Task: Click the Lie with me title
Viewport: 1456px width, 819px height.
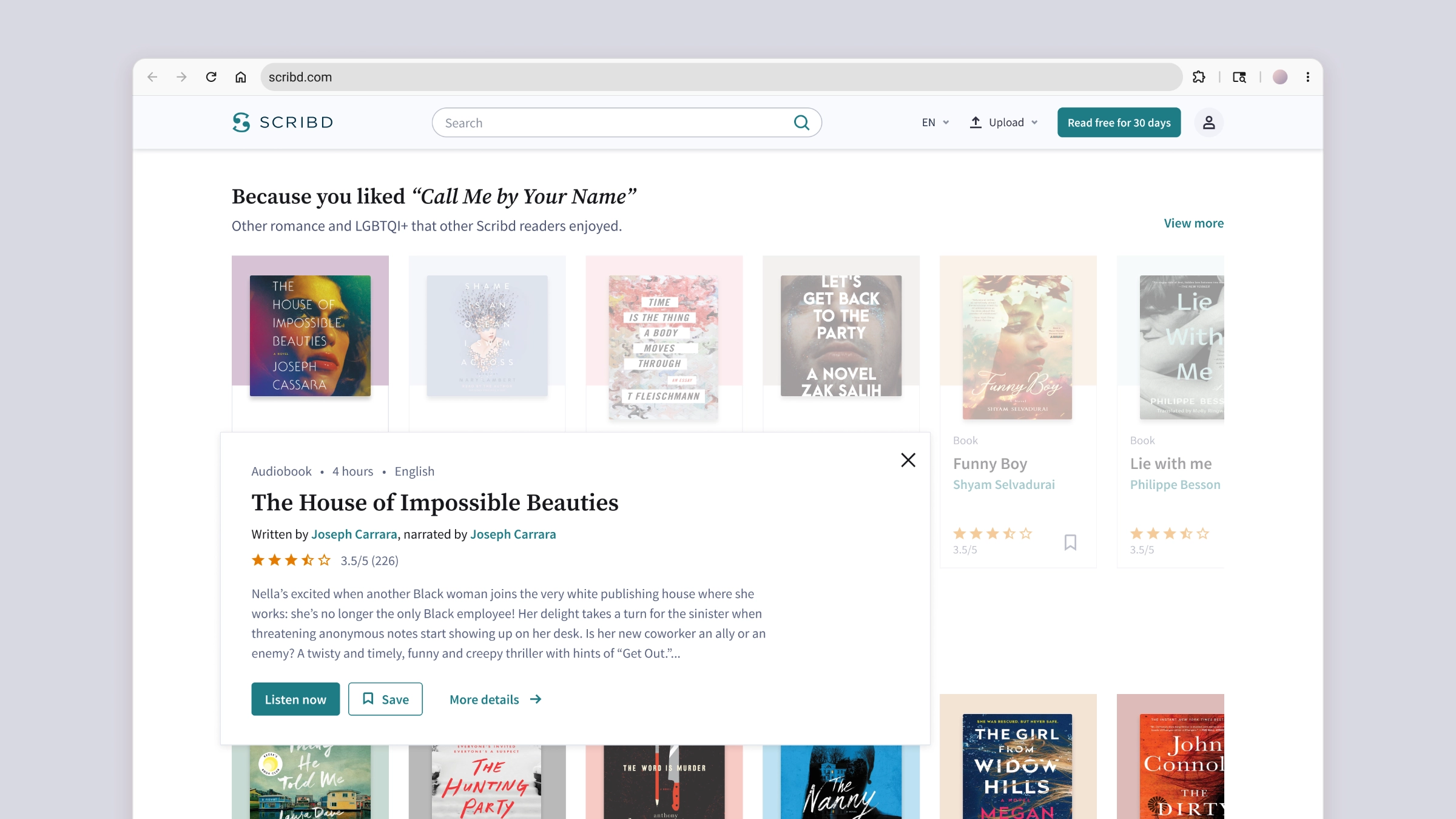Action: point(1171,464)
